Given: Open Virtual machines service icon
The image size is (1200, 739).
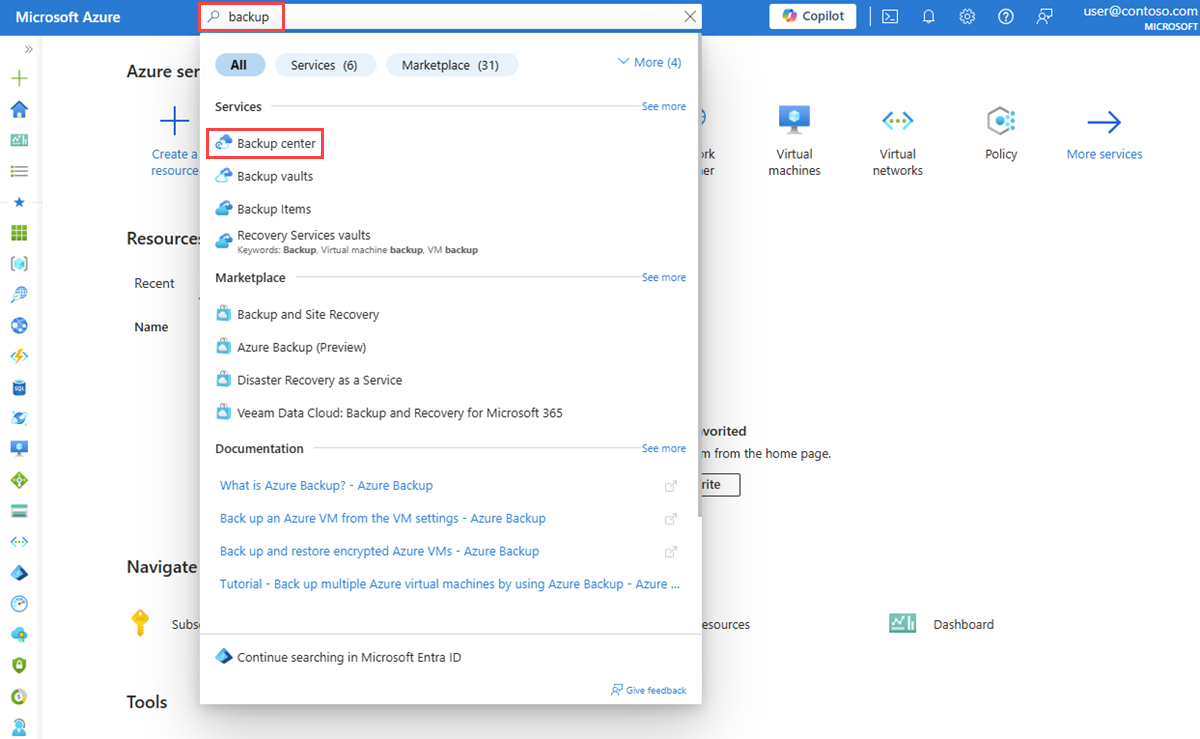Looking at the screenshot, I should tap(794, 119).
